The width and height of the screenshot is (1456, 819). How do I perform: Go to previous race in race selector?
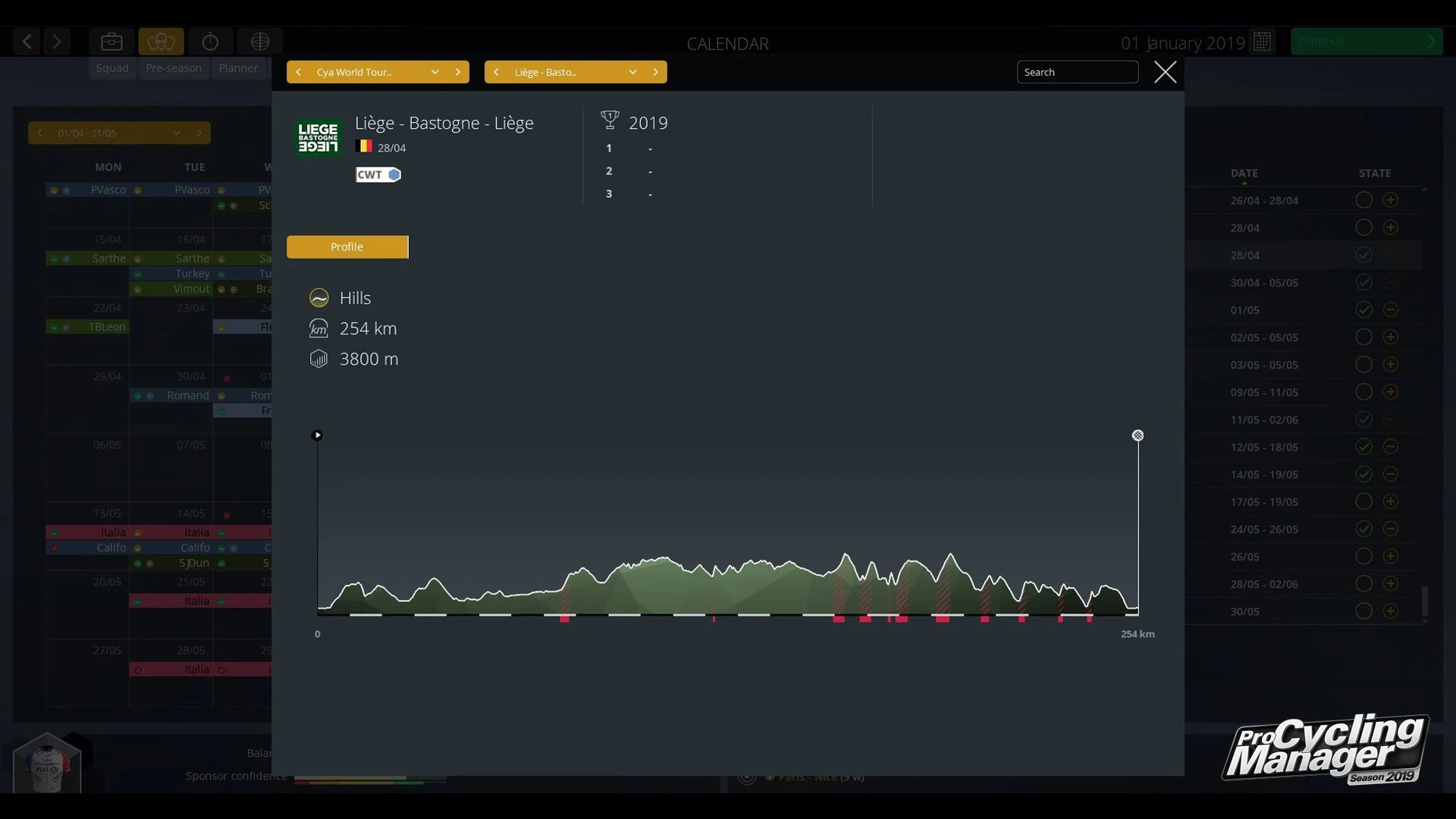tap(496, 72)
